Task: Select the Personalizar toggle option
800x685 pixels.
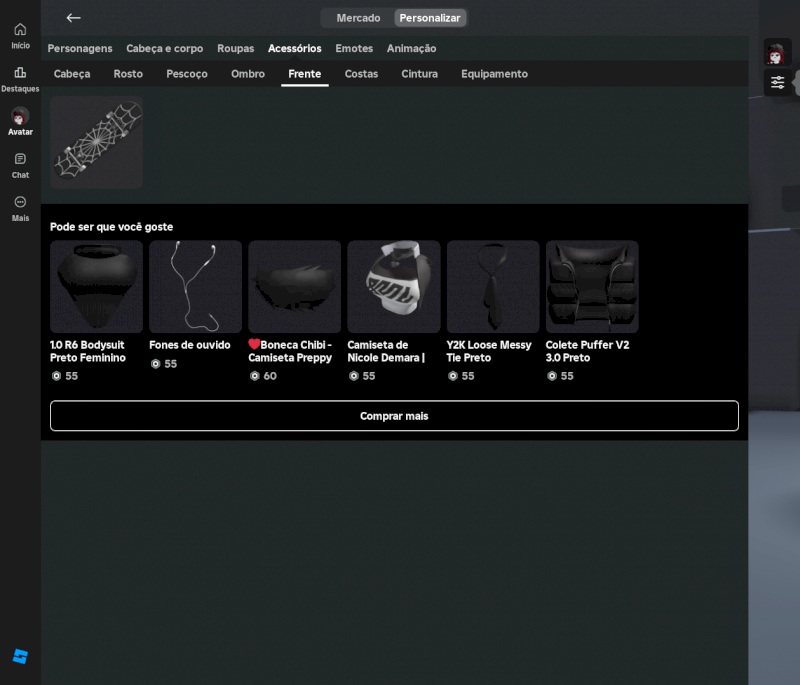Action: tap(430, 18)
